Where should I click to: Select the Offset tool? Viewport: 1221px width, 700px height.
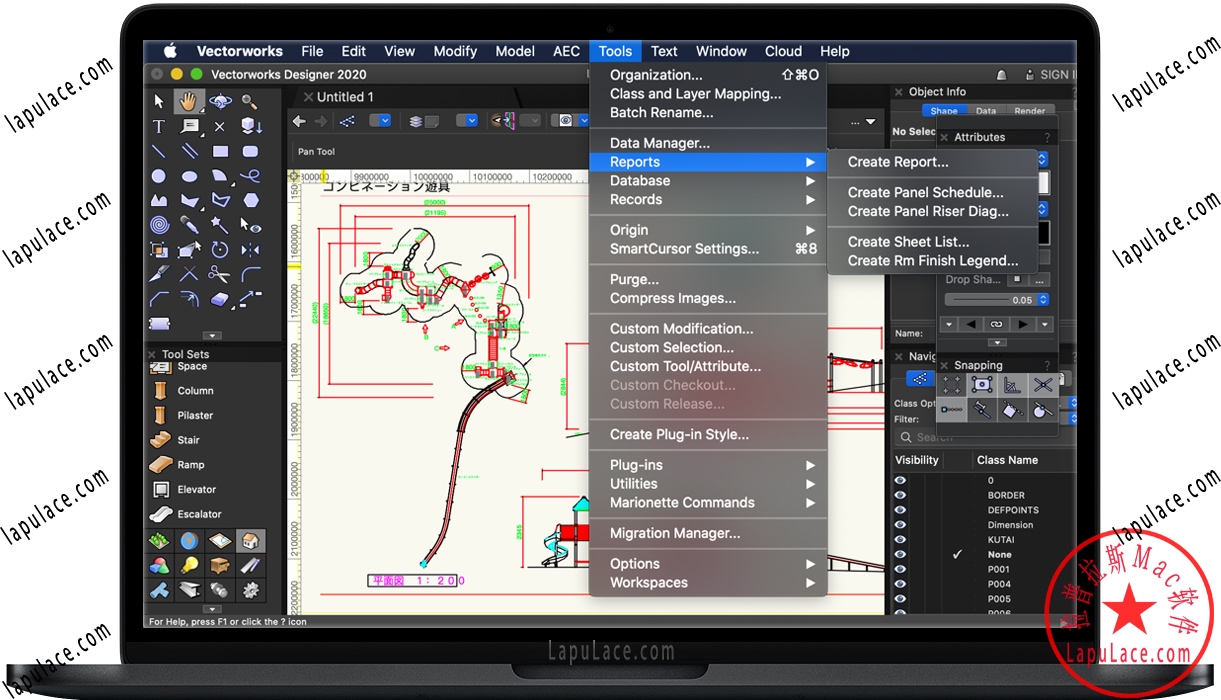pos(189,299)
